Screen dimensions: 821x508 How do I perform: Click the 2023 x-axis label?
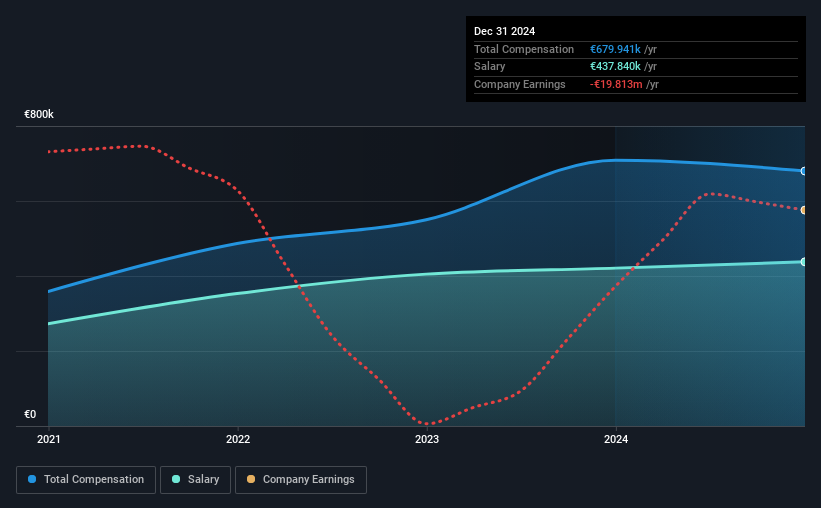pos(427,439)
